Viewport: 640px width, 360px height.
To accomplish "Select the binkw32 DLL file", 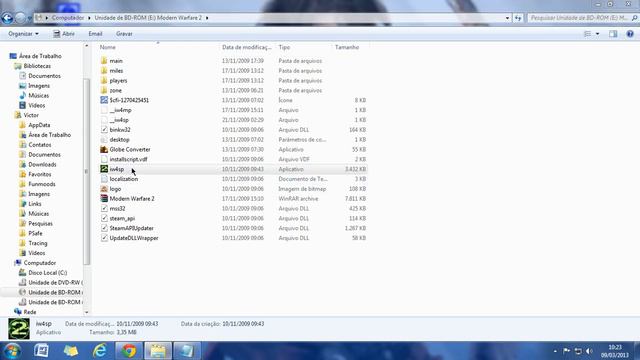I will tap(120, 130).
